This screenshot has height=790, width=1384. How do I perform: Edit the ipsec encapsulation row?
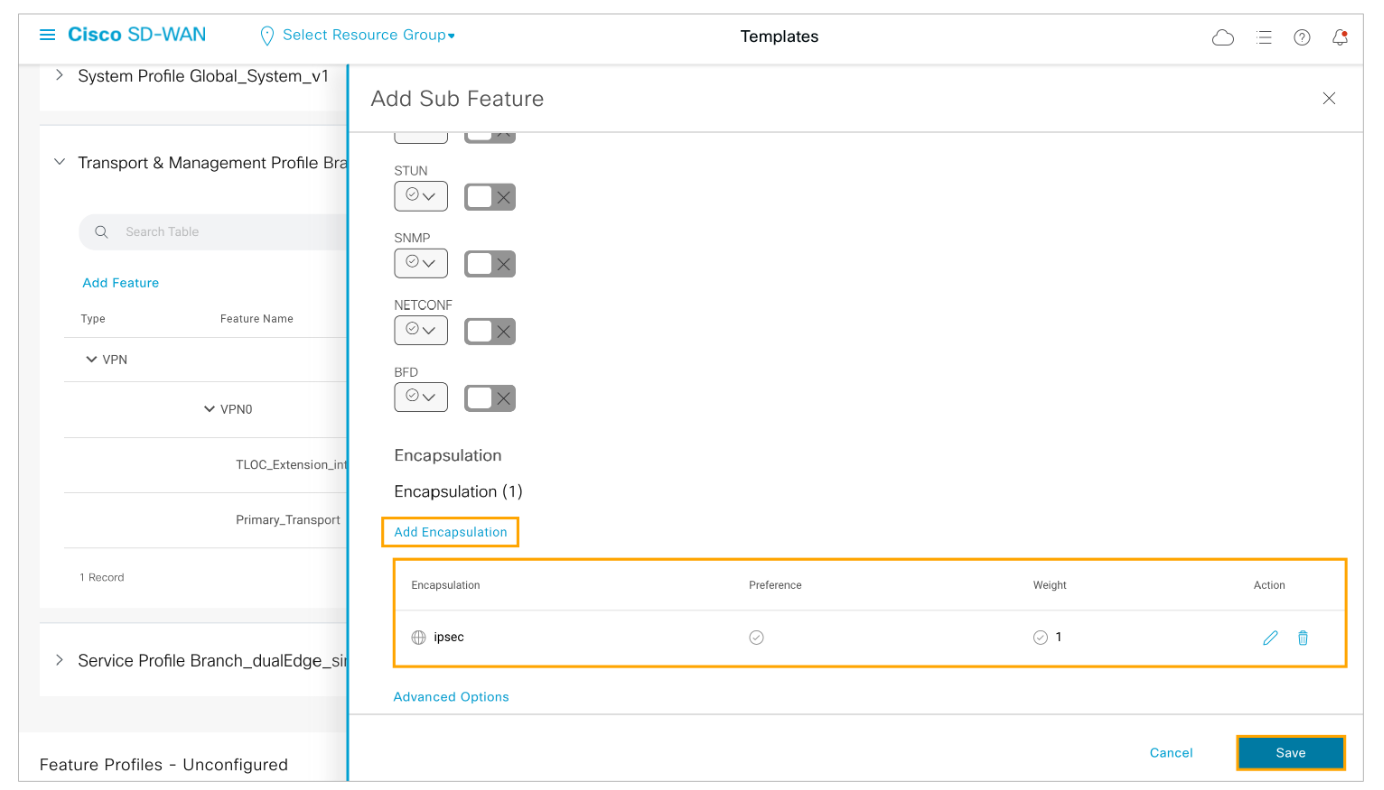tap(1270, 638)
